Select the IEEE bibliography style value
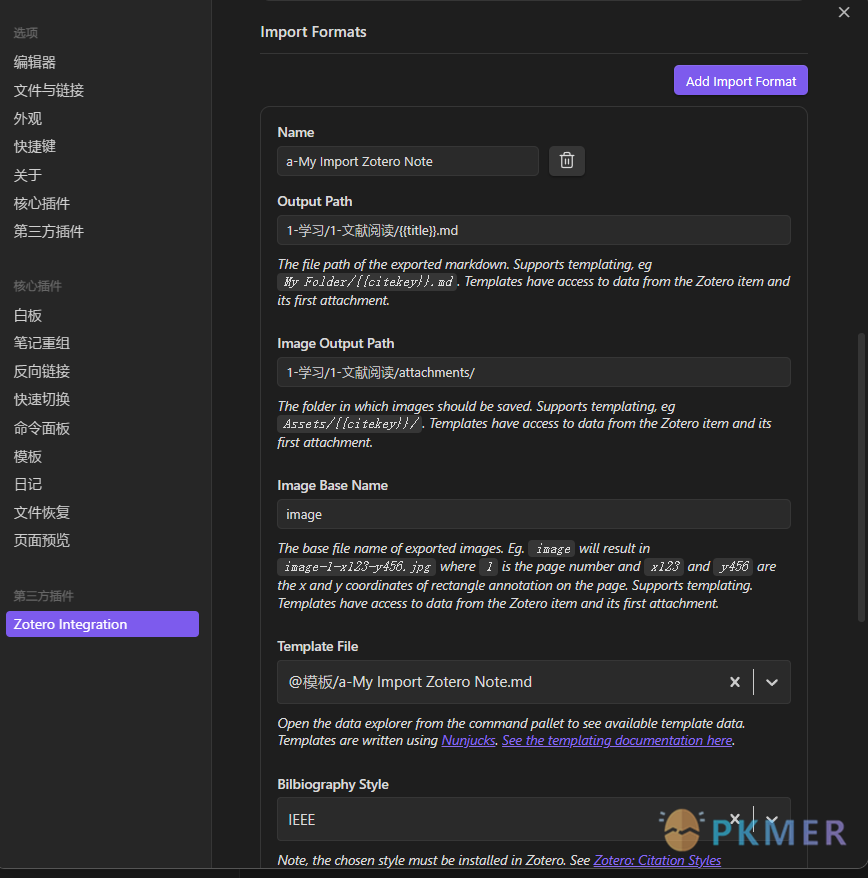This screenshot has width=868, height=878. click(302, 819)
